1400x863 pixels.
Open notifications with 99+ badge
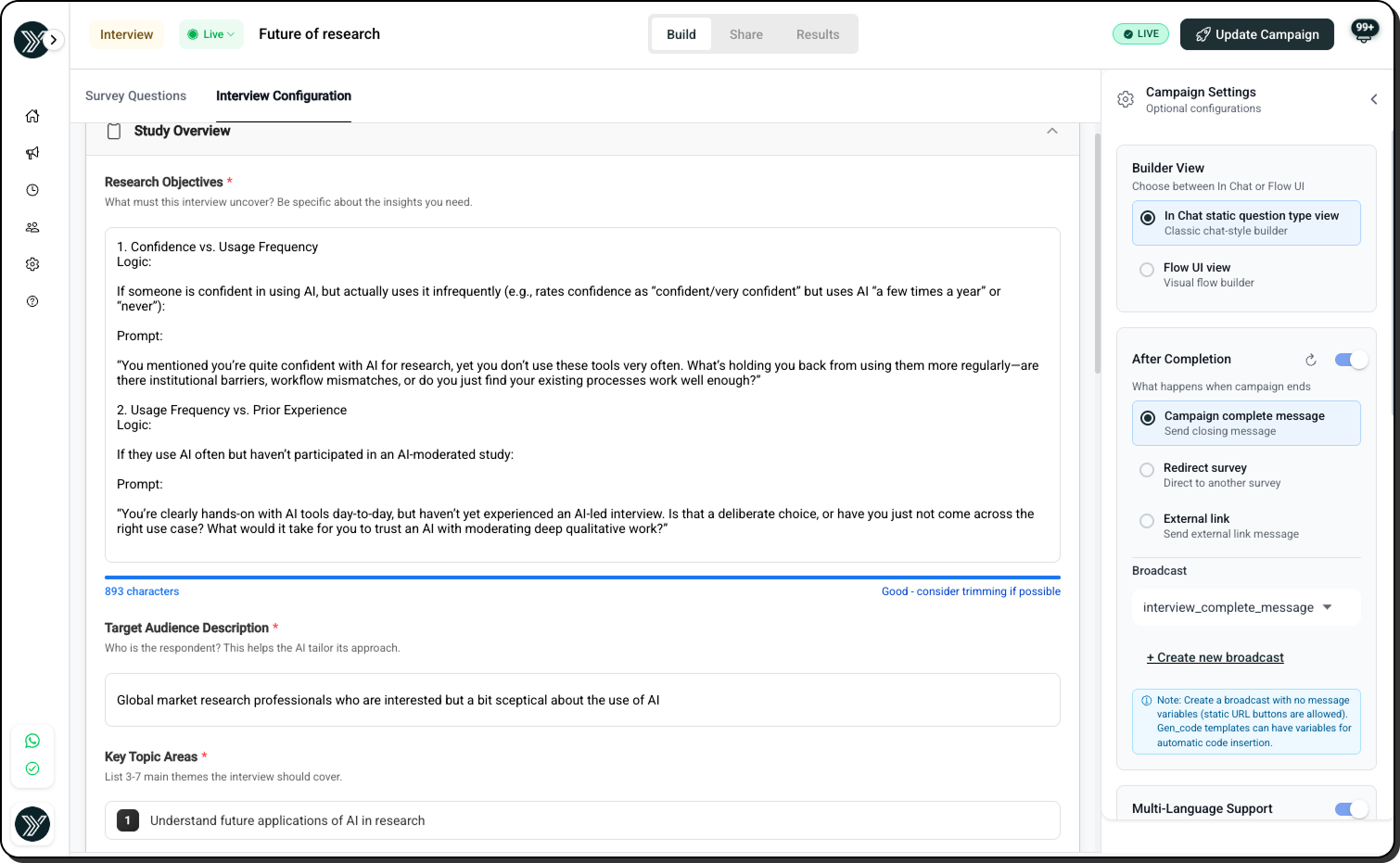[x=1364, y=33]
